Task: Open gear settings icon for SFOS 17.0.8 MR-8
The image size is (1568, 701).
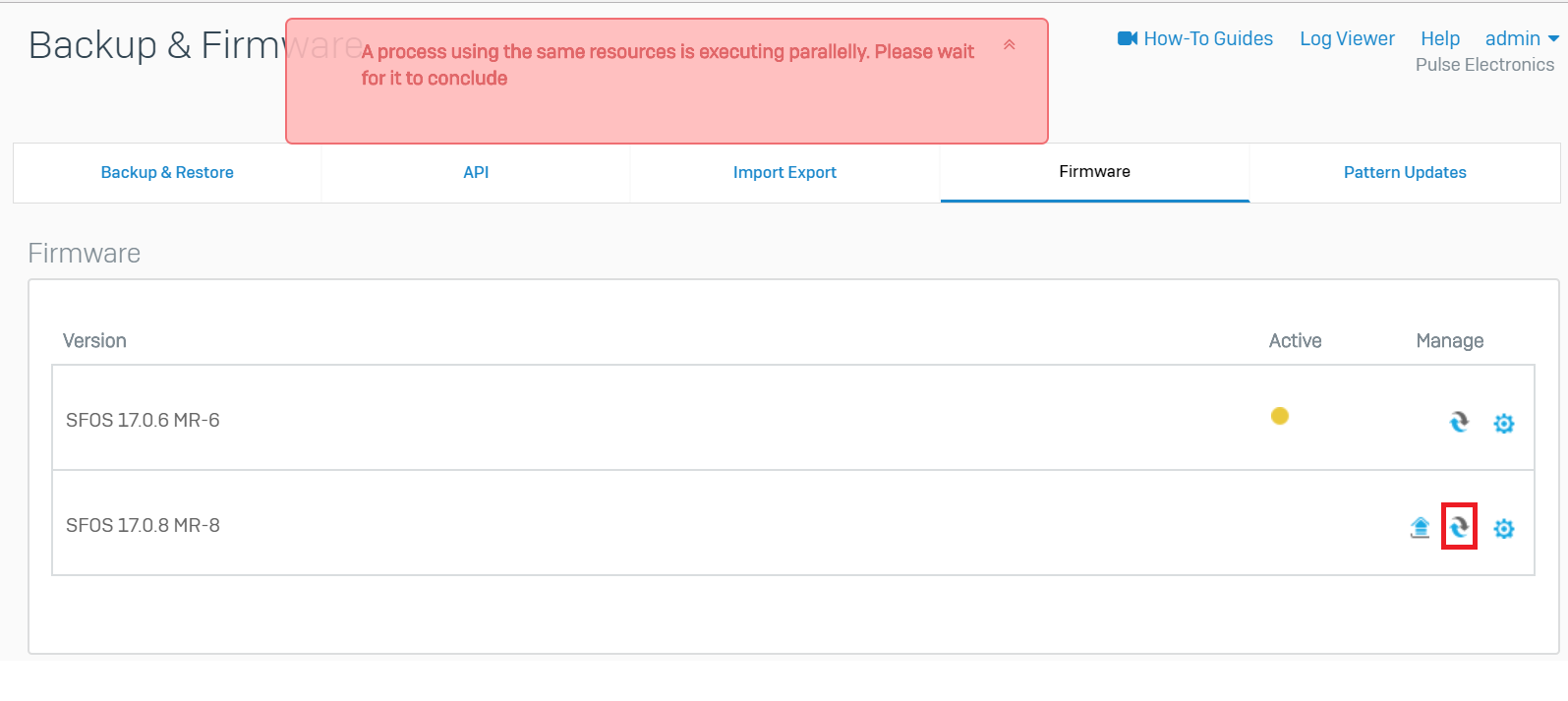Action: click(x=1504, y=529)
